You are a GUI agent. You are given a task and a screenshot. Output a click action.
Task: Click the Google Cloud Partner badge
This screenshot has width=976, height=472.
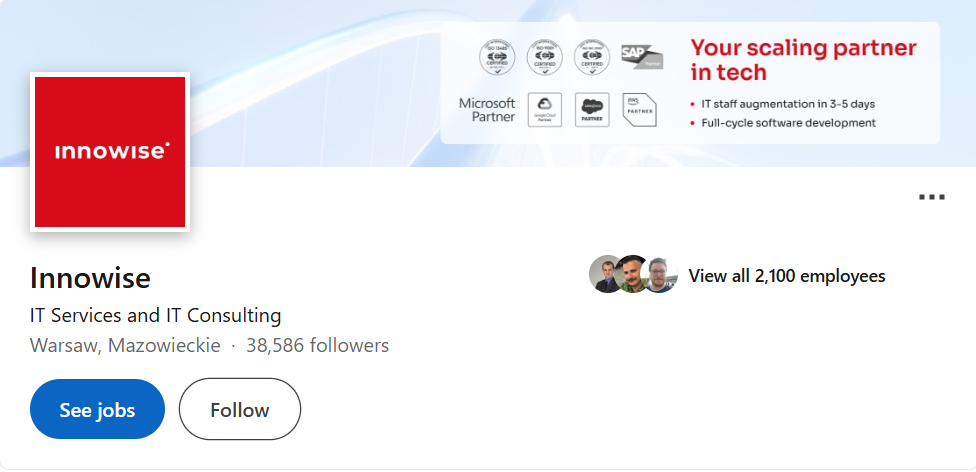click(x=545, y=110)
